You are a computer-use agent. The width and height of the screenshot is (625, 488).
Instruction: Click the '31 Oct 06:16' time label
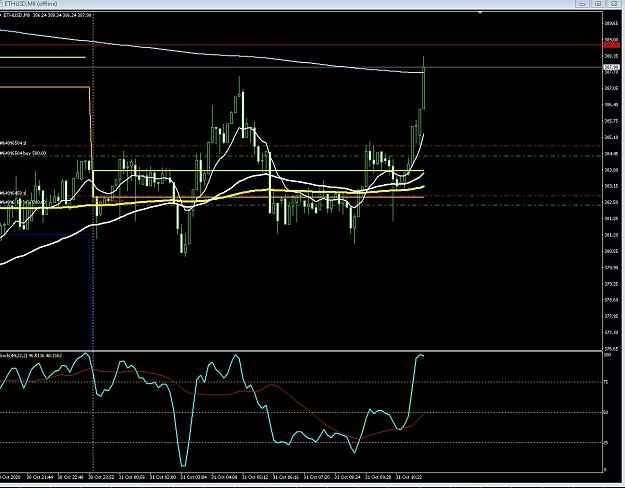(286, 477)
